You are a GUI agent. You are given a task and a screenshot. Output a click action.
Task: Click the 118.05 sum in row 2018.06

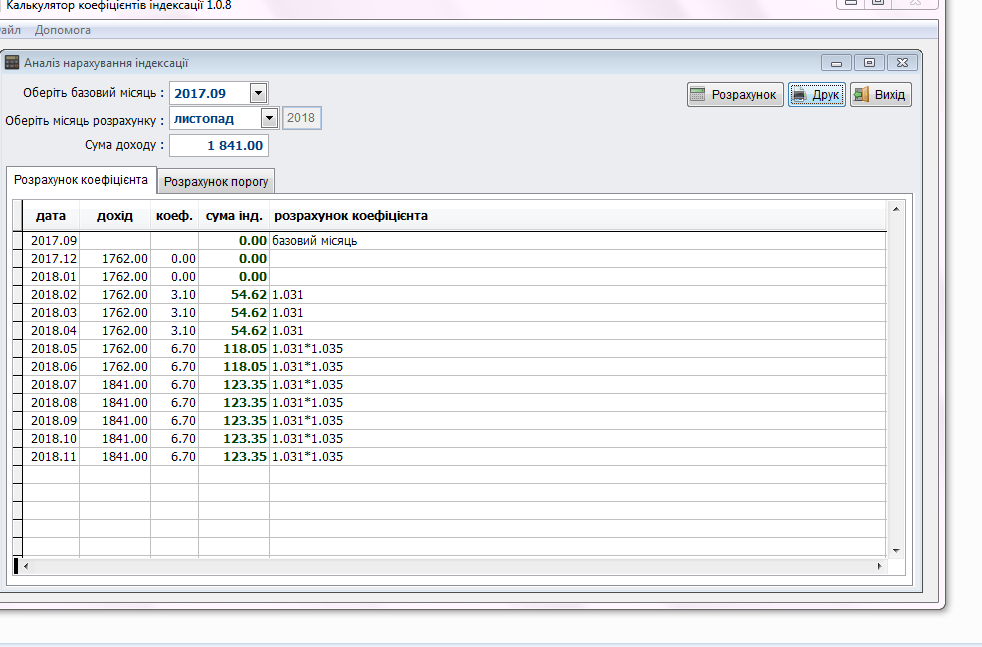pos(234,367)
